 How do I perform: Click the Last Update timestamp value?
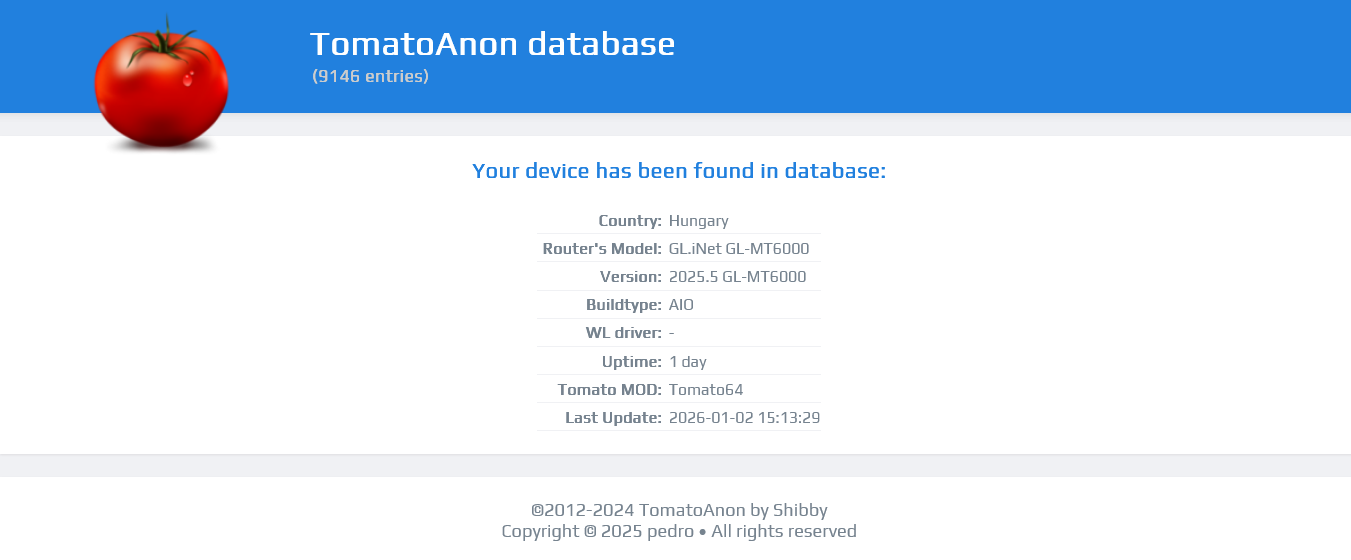point(744,418)
